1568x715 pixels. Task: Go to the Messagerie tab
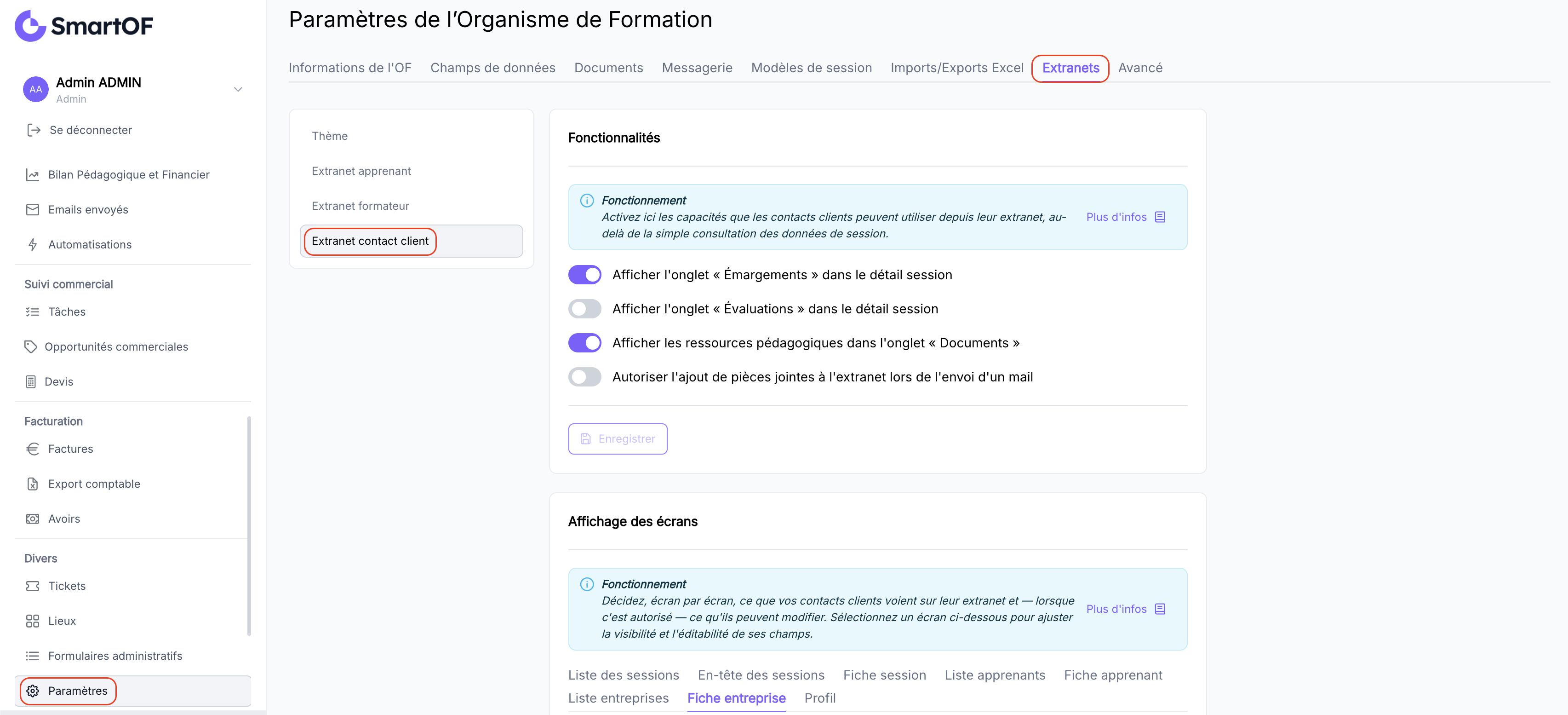697,68
